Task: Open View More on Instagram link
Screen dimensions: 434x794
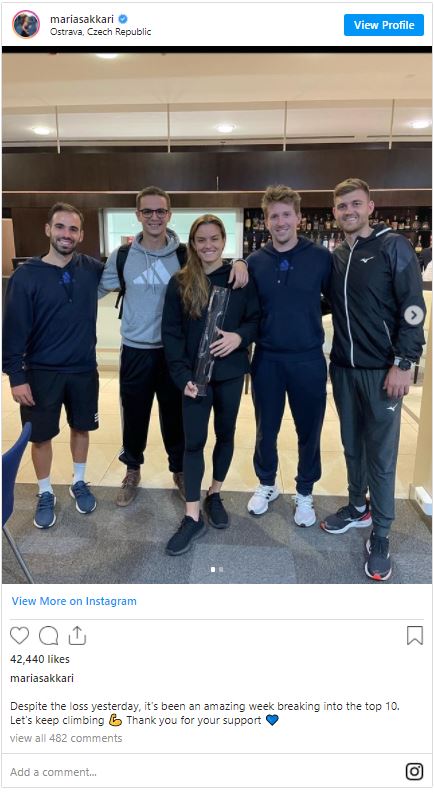Action: [74, 601]
